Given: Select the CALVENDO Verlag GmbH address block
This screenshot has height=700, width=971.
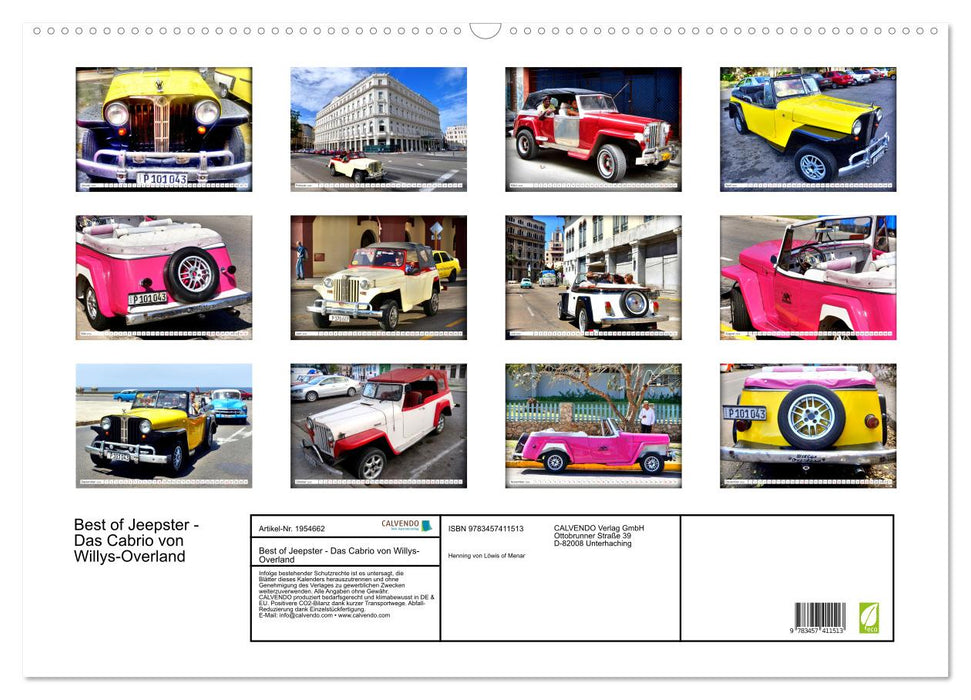Looking at the screenshot, I should click(x=597, y=535).
